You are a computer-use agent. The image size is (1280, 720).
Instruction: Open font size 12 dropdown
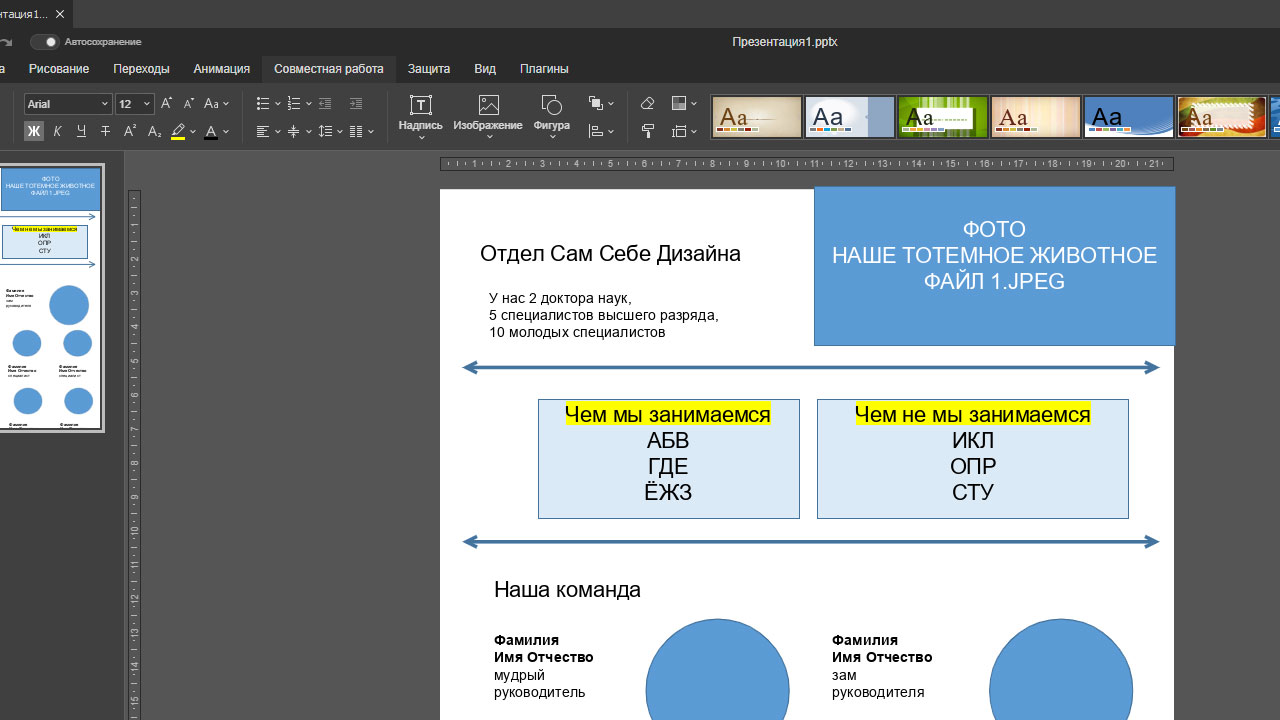[134, 104]
